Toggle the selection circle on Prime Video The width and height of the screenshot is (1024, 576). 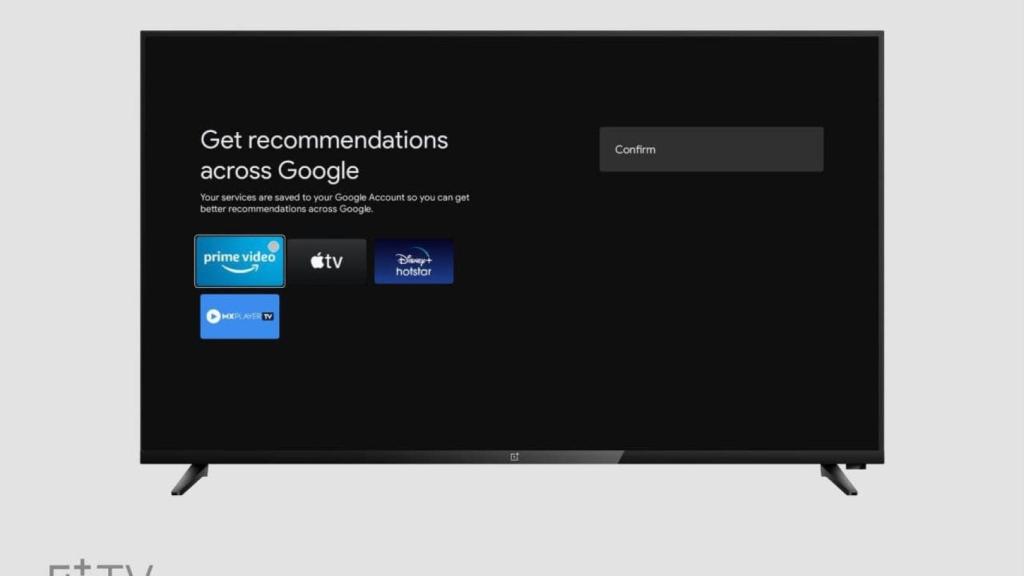coord(274,246)
